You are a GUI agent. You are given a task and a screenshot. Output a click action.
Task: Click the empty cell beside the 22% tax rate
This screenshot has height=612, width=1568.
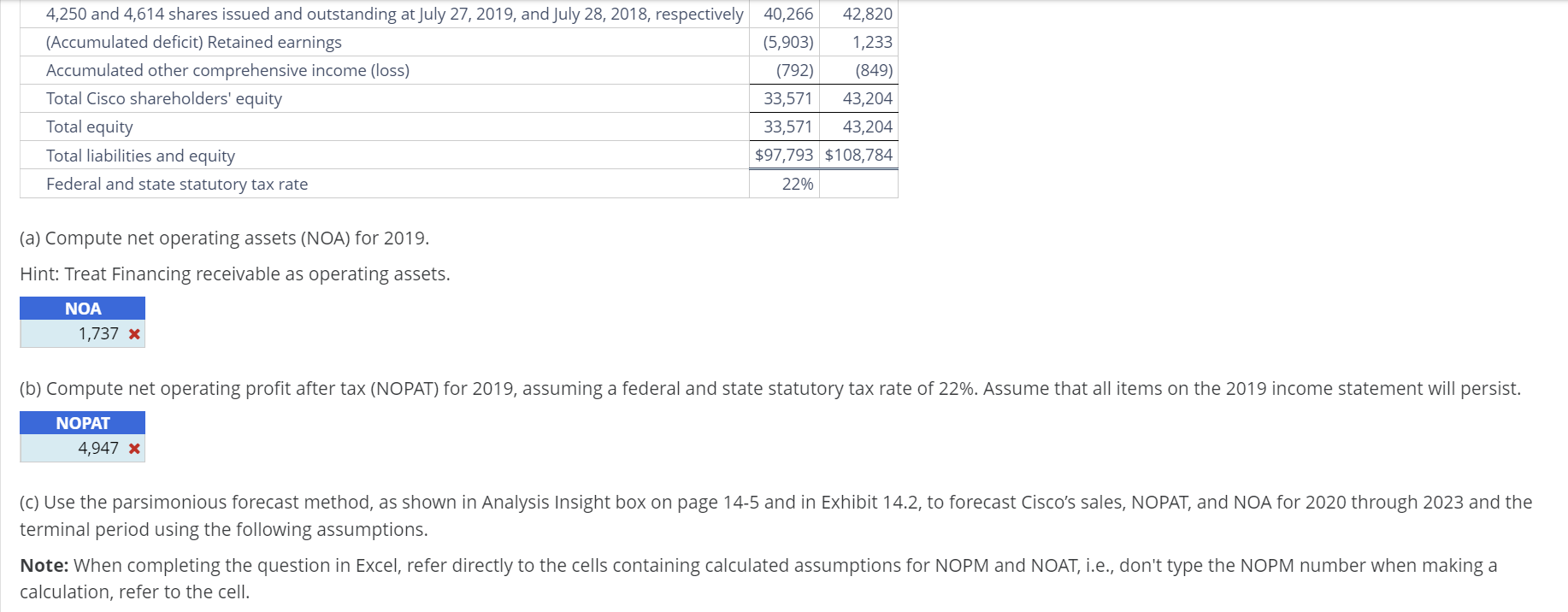[x=858, y=184]
